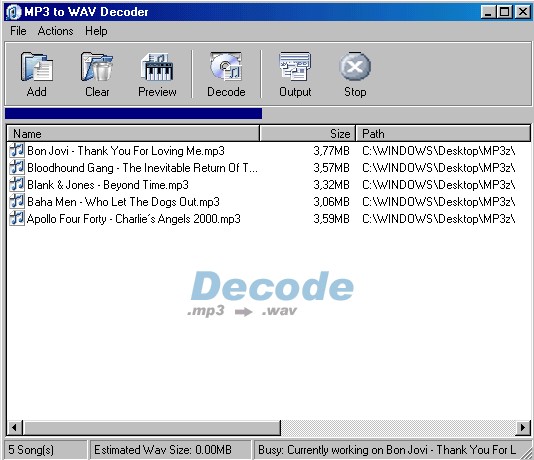This screenshot has width=534, height=460.
Task: Open the Output settings icon
Action: [295, 67]
